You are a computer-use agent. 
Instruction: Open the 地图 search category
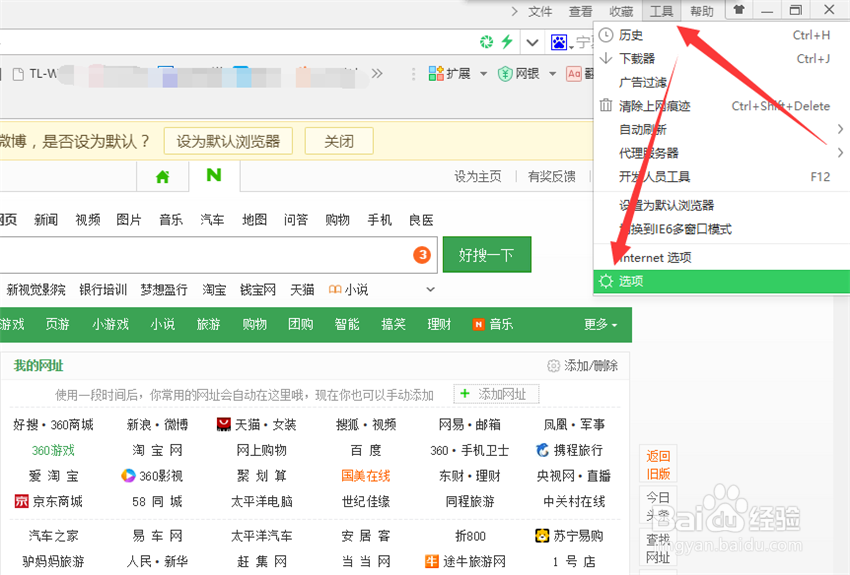pos(254,219)
